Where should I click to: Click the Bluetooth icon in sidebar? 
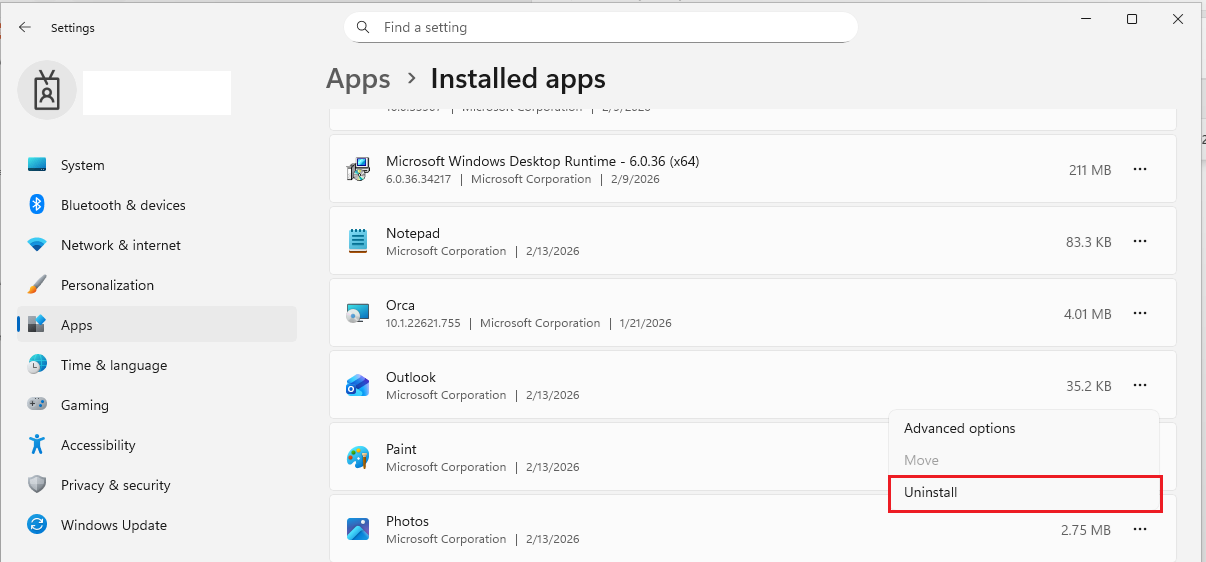click(37, 205)
